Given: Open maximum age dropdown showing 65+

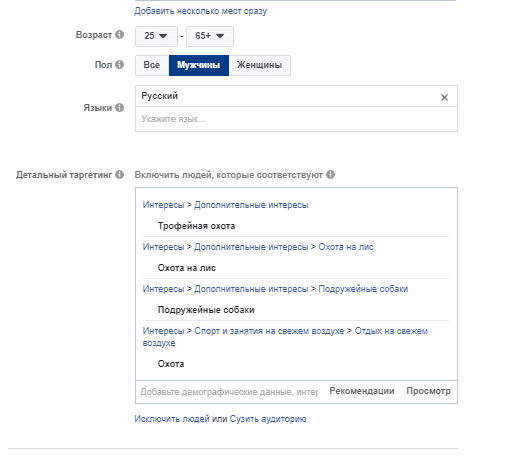Looking at the screenshot, I should click(210, 36).
